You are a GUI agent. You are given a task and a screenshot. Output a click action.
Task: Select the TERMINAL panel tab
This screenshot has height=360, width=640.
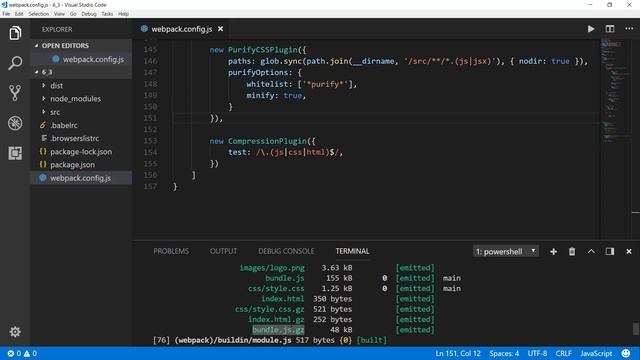tap(352, 251)
